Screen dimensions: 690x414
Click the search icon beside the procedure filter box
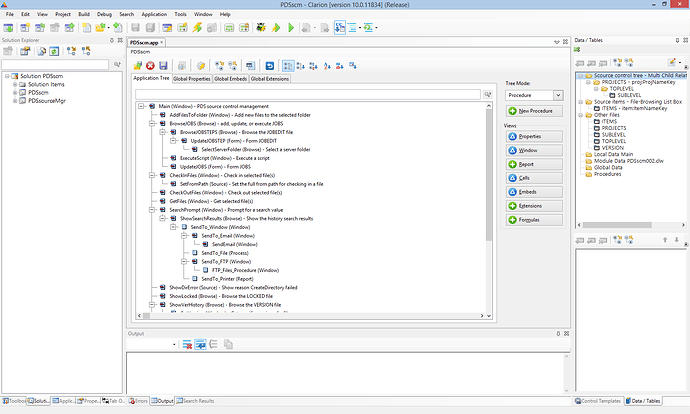pos(487,93)
